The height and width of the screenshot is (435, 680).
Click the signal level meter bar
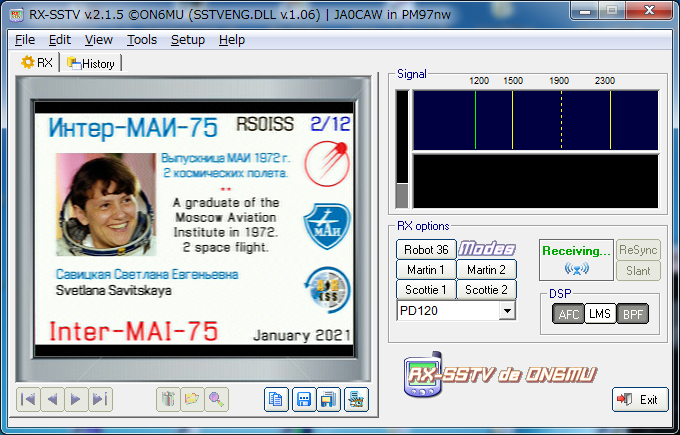(x=402, y=149)
